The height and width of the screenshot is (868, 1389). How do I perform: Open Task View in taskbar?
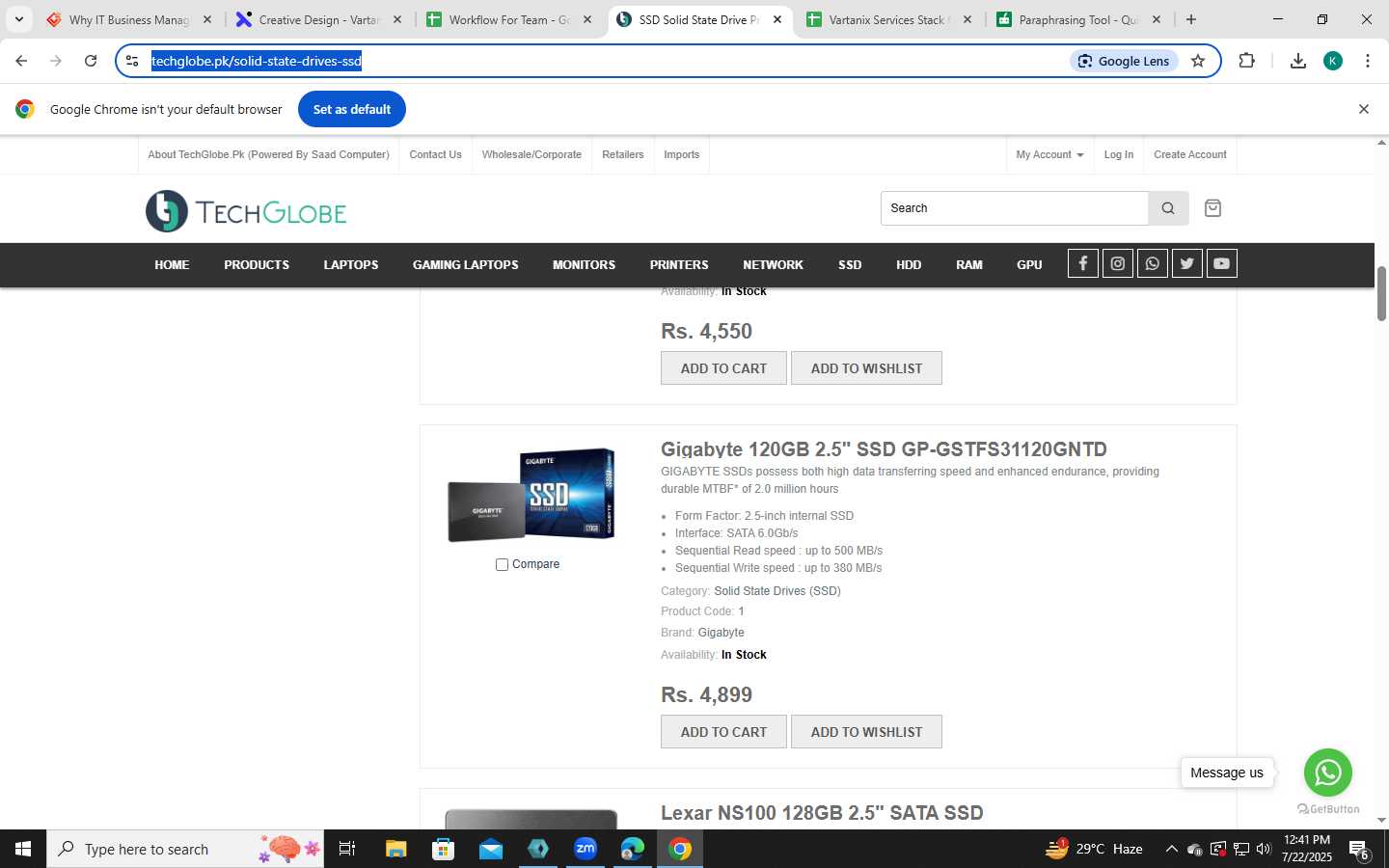(347, 849)
